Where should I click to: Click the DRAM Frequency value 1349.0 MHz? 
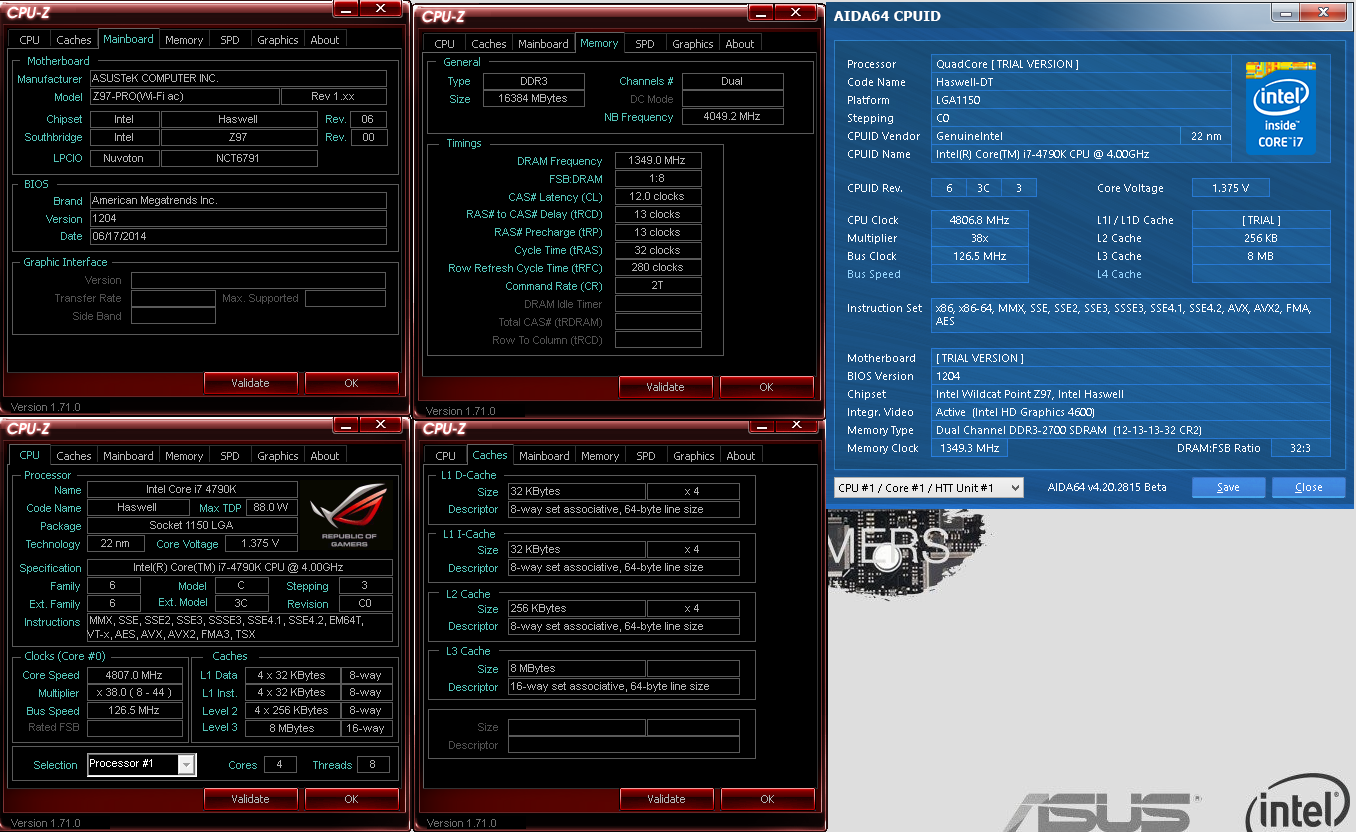coord(658,160)
